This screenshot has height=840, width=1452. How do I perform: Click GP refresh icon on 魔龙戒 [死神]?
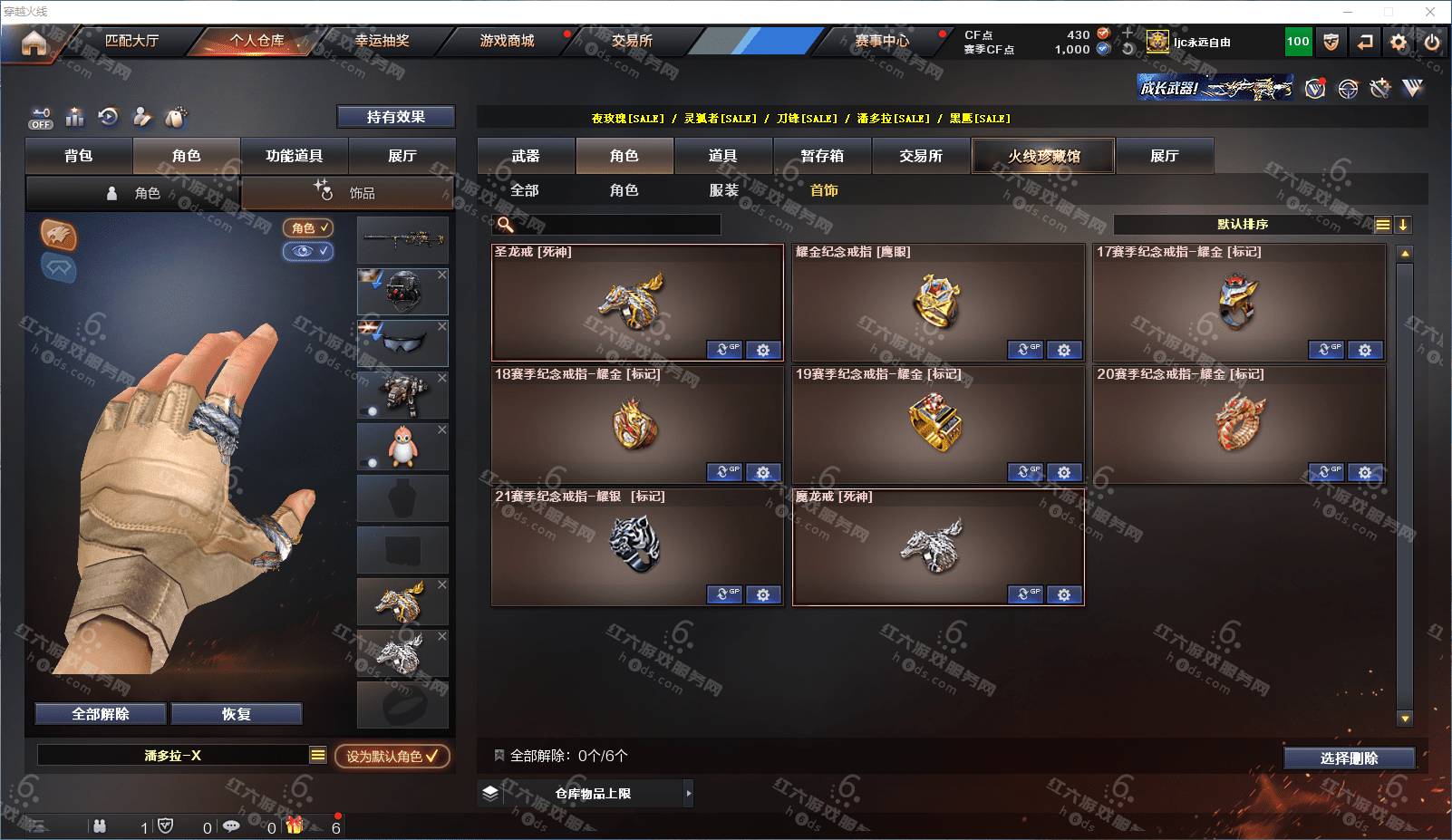click(1025, 594)
